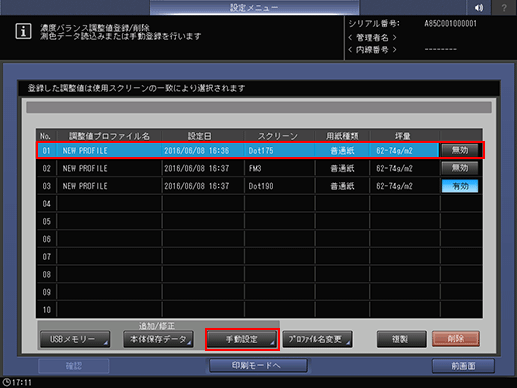This screenshot has width=517, height=388.
Task: Select empty row number 05
Action: [259, 221]
